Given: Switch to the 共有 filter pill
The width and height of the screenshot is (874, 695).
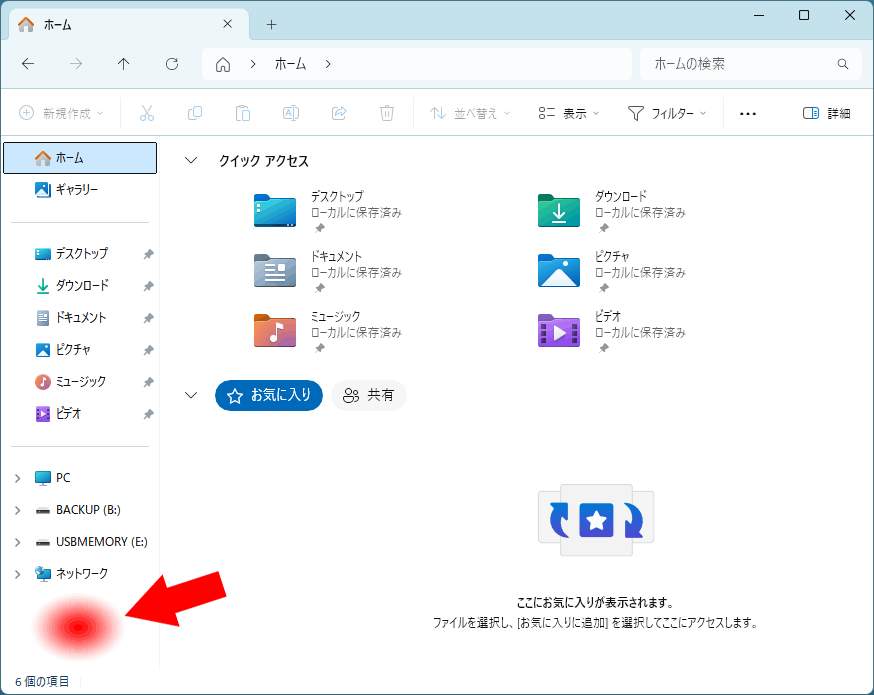Looking at the screenshot, I should 369,395.
